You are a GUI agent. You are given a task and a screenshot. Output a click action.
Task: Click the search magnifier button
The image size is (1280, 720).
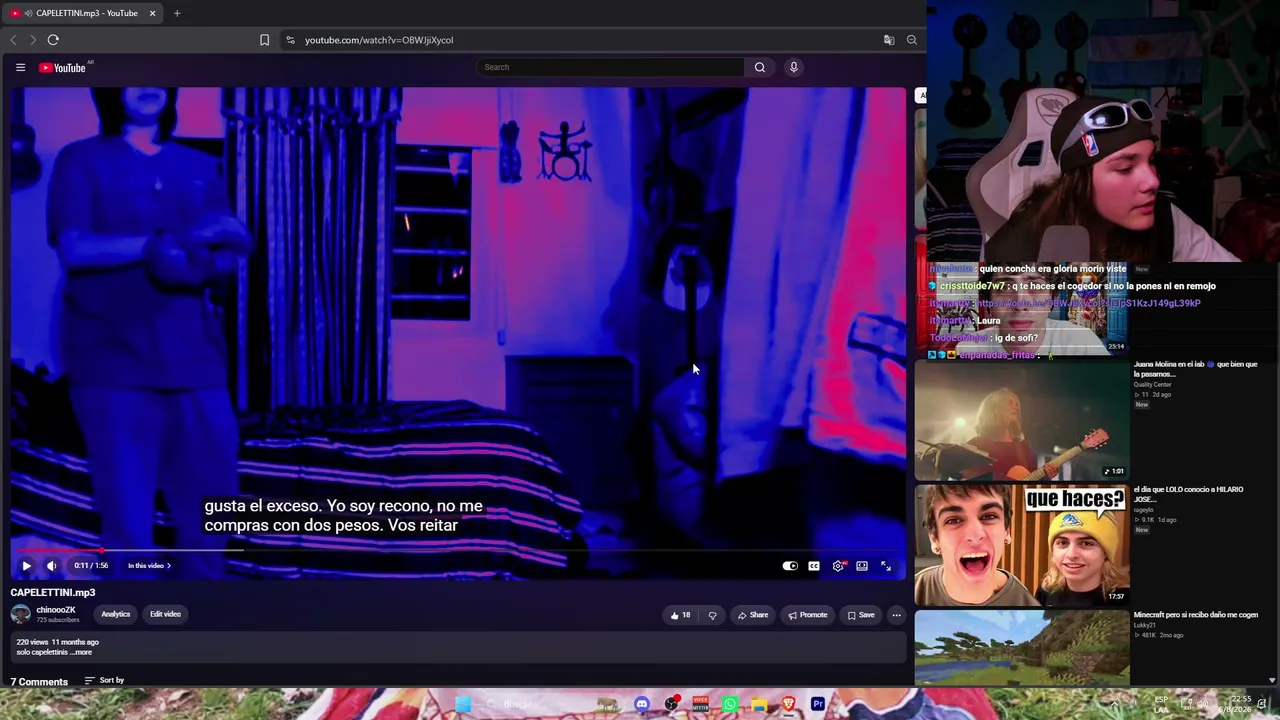tap(760, 67)
